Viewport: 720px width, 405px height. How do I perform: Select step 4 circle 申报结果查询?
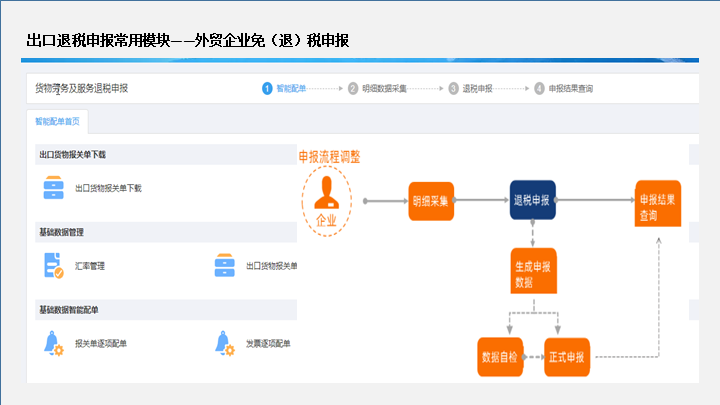[539, 88]
